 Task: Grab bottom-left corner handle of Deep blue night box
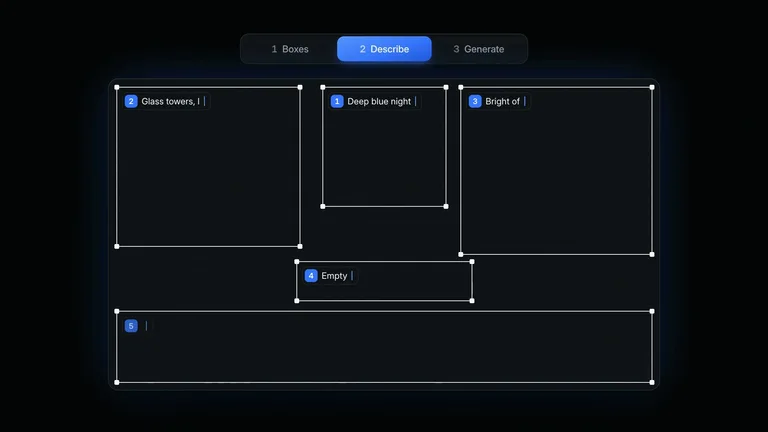(323, 206)
